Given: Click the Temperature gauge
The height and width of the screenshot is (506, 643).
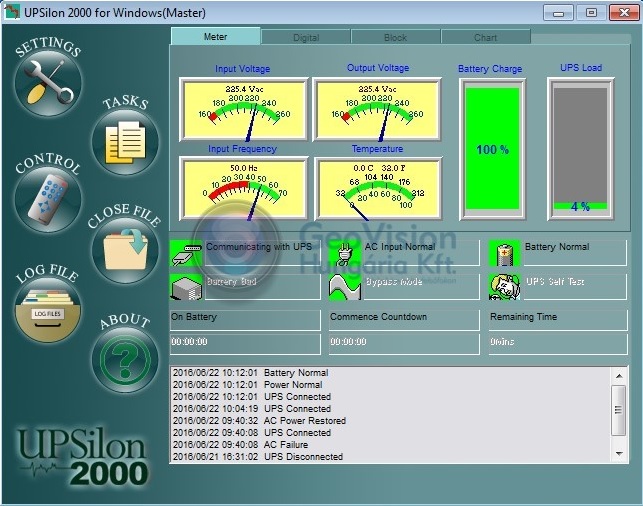Looking at the screenshot, I should point(378,189).
